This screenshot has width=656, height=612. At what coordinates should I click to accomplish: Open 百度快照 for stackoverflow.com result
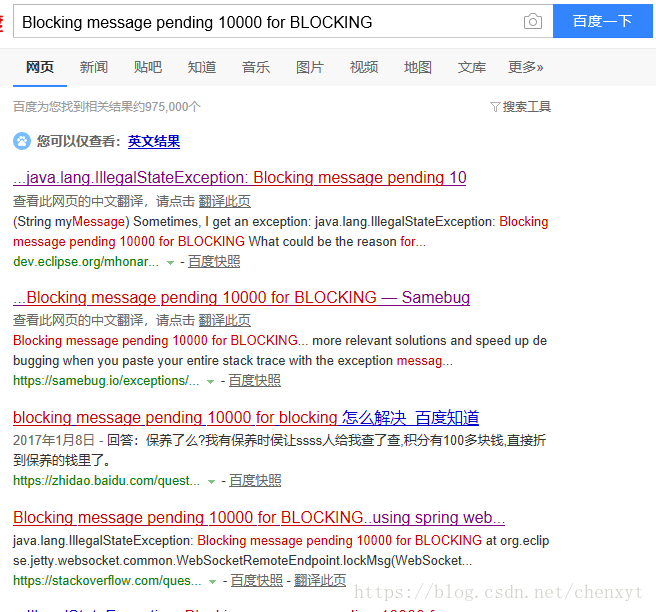[x=256, y=581]
